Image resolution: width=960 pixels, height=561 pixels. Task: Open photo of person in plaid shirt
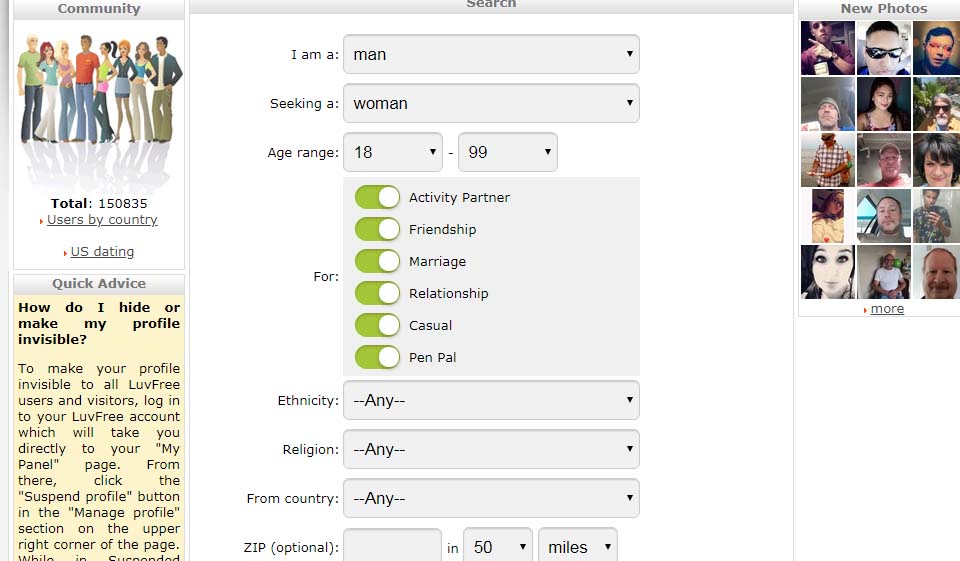[827, 160]
